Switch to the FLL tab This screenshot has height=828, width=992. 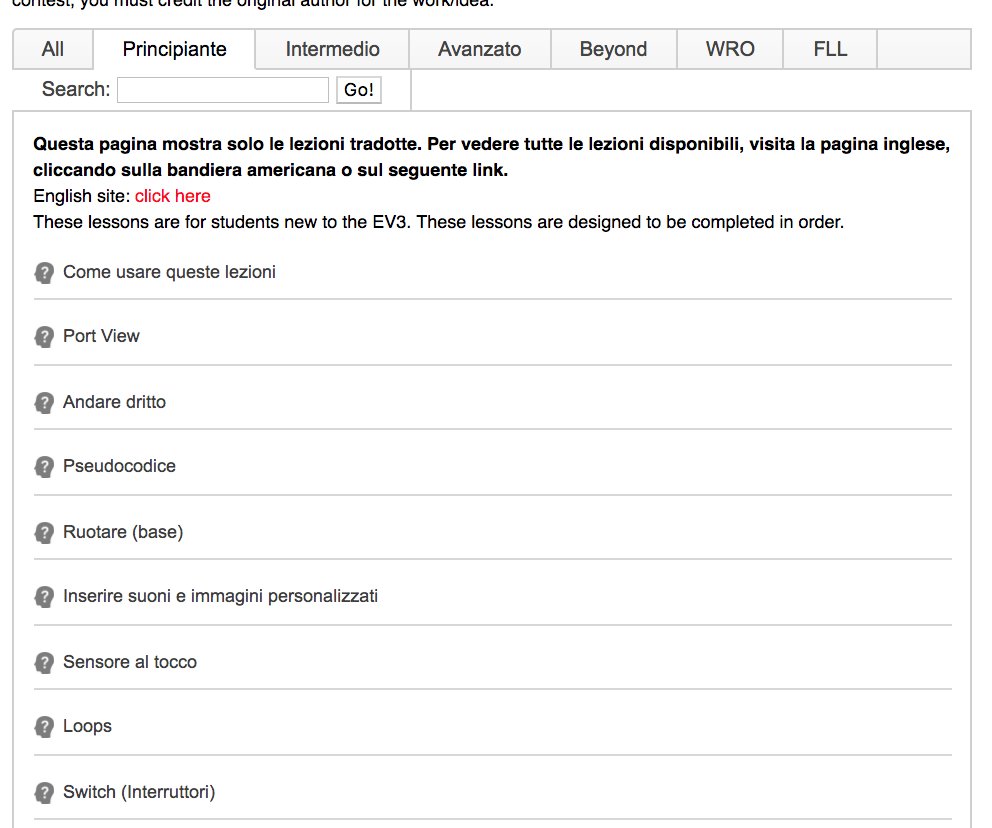(x=830, y=49)
